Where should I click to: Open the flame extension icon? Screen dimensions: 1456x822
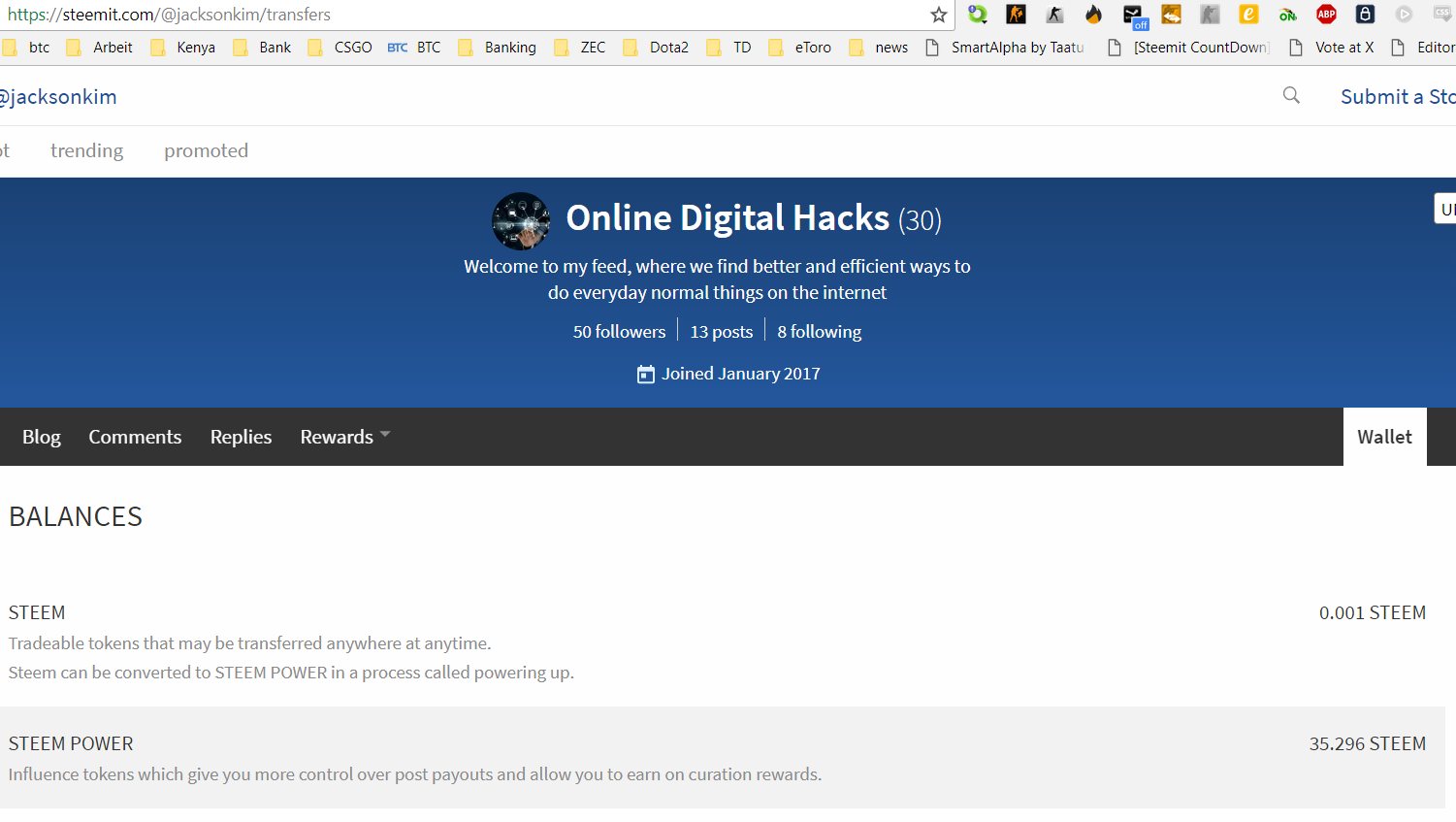[x=1094, y=15]
